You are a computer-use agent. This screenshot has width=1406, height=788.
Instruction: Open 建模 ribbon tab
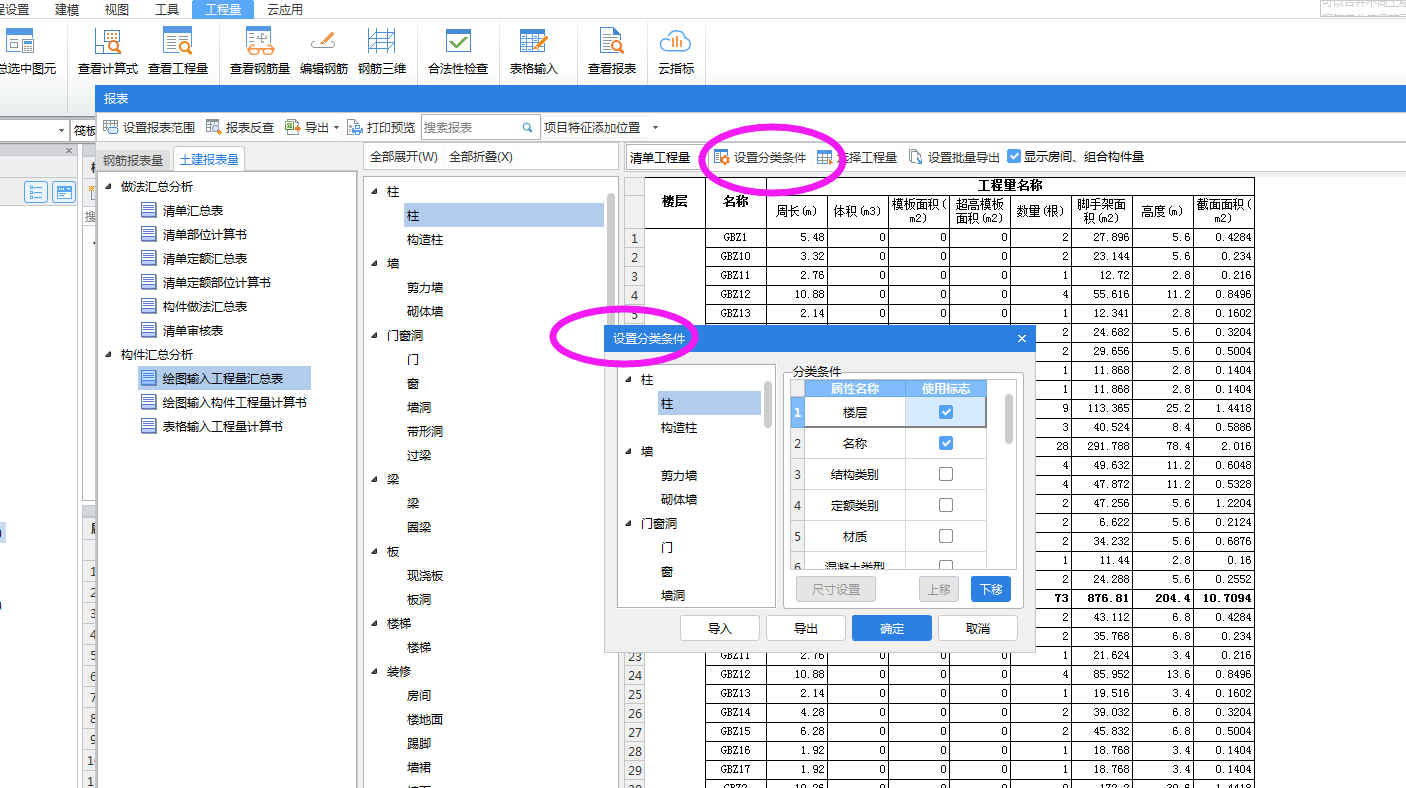pyautogui.click(x=67, y=10)
